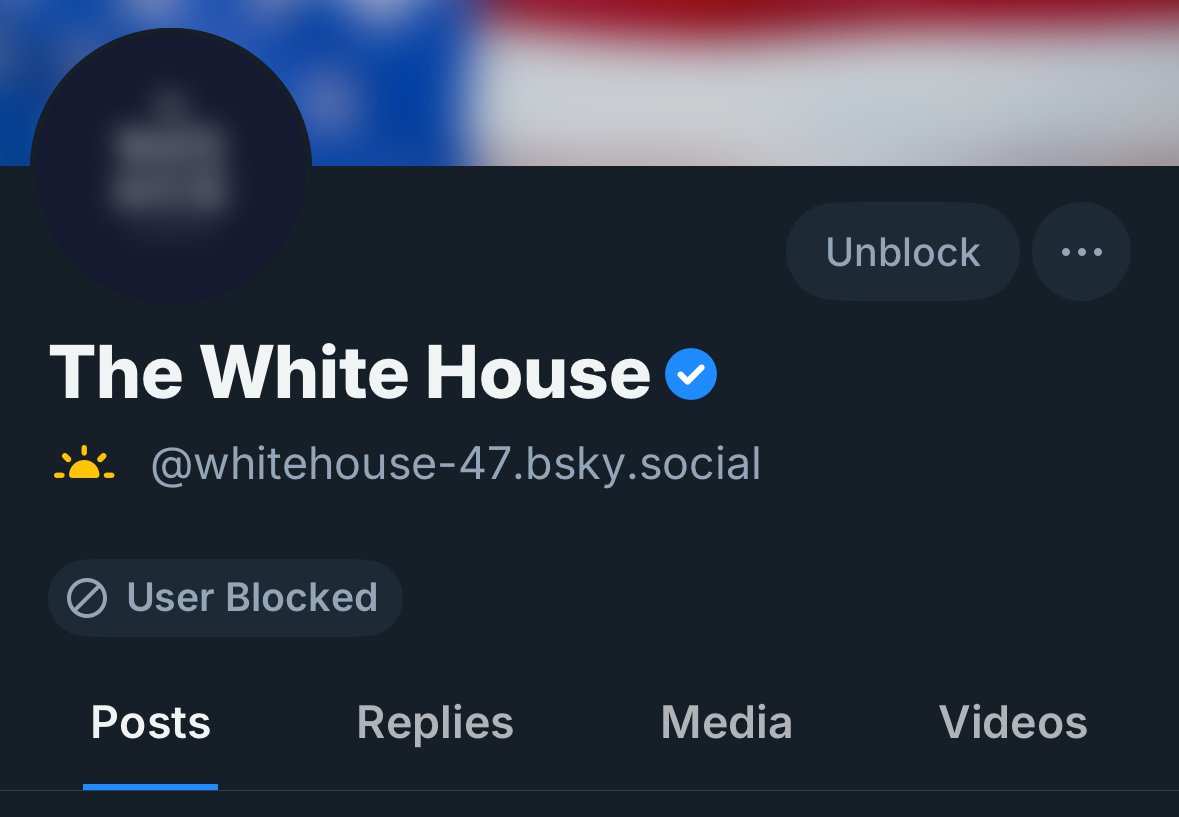Click the Unblock button

[902, 252]
